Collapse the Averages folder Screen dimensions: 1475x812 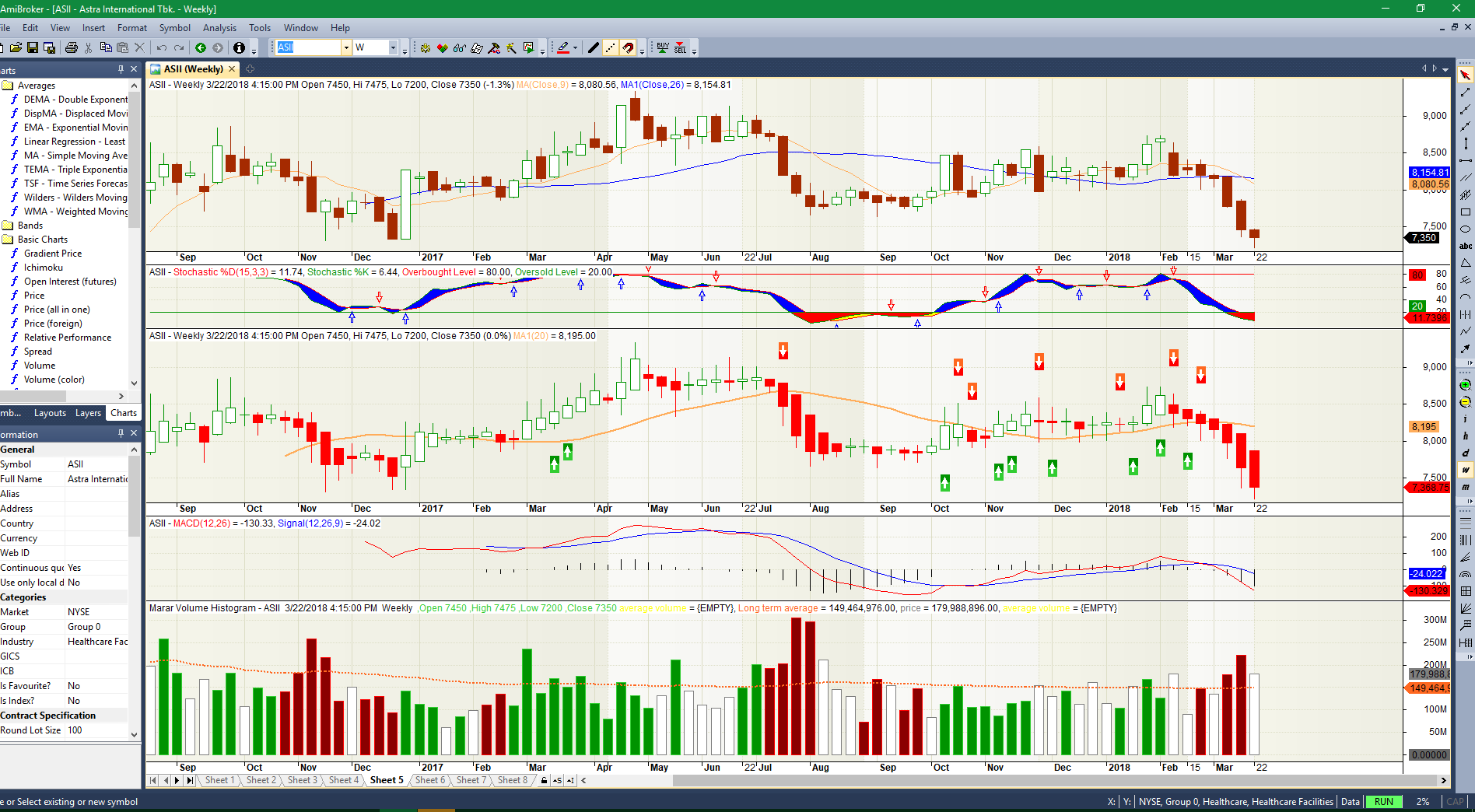(8, 86)
